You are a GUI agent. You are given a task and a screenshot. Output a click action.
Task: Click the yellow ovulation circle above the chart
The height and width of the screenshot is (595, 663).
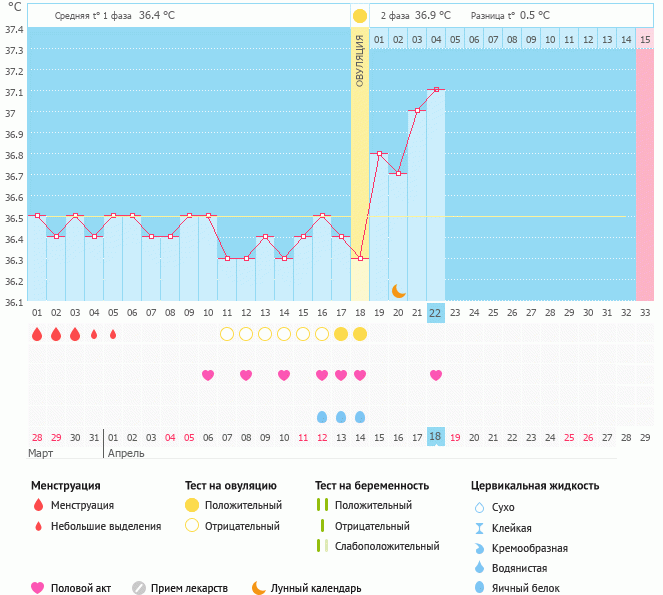(x=360, y=16)
